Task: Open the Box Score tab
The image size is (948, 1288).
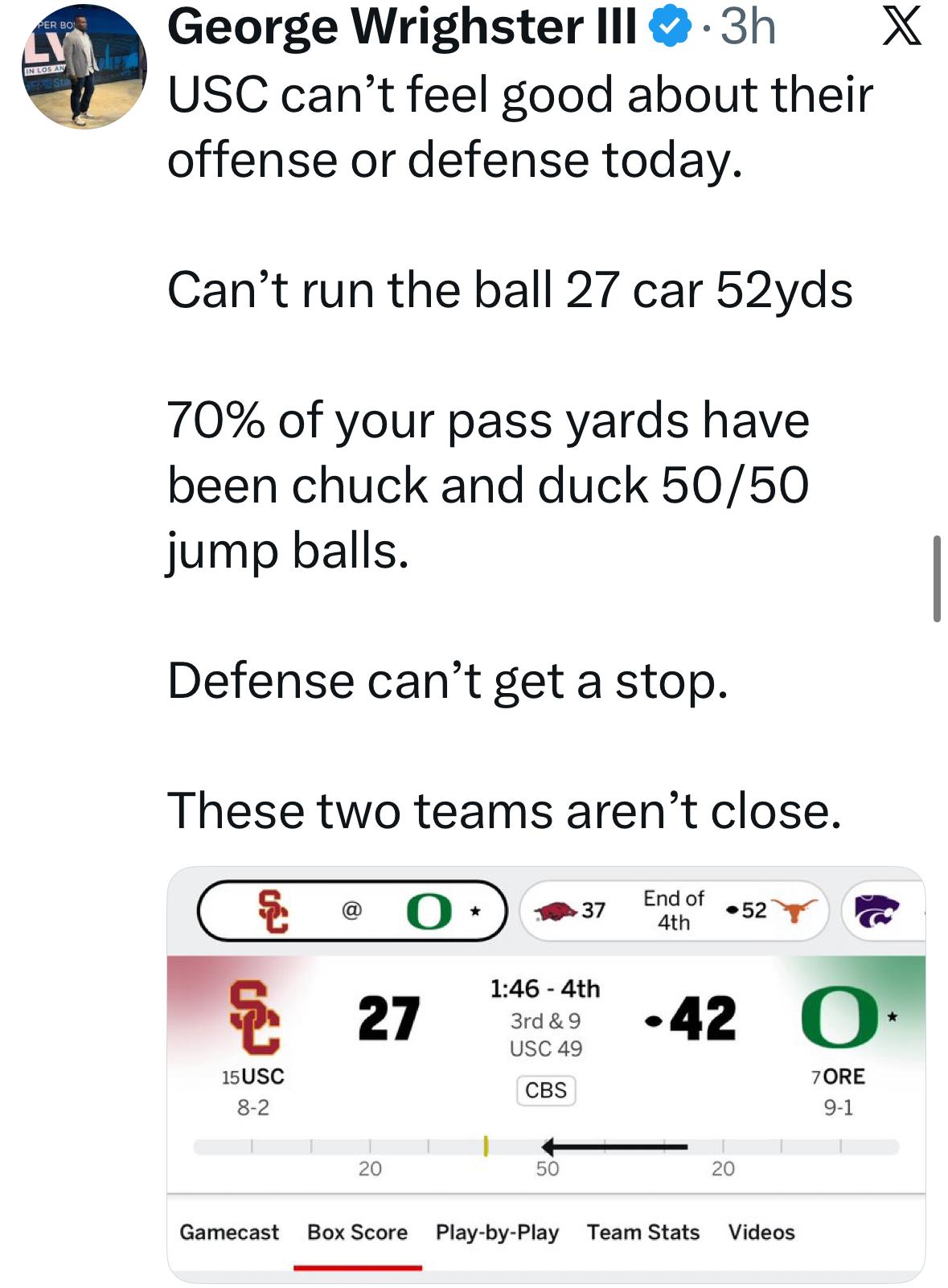Action: click(x=357, y=1232)
